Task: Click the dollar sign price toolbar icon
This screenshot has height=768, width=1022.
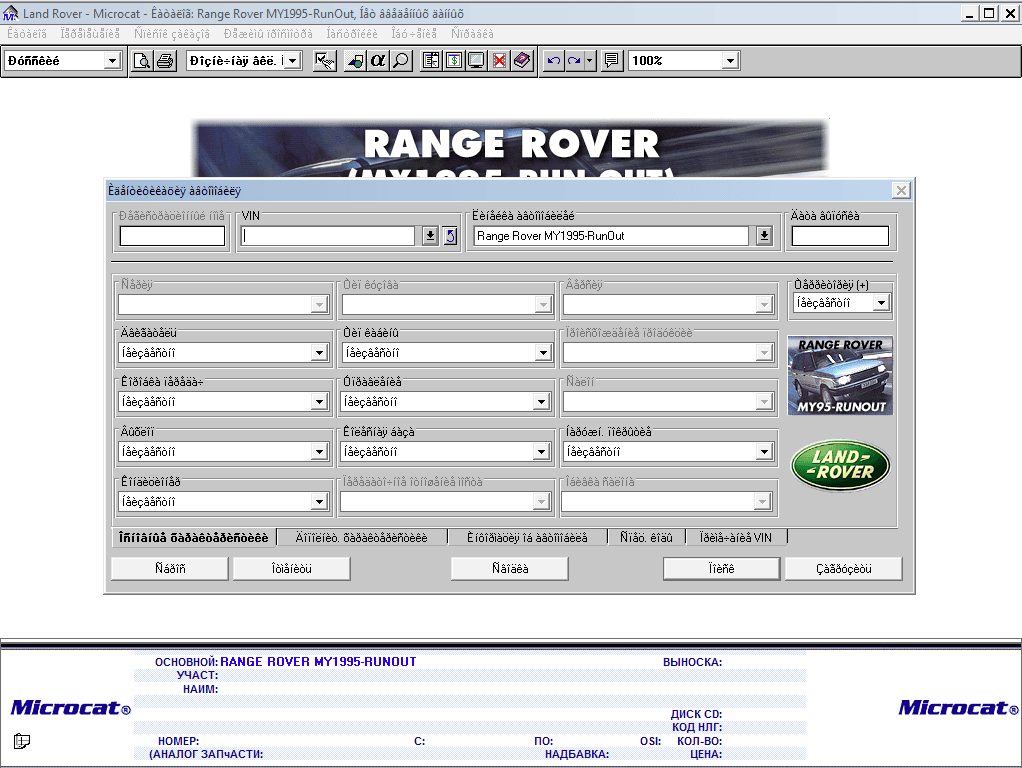Action: (454, 61)
